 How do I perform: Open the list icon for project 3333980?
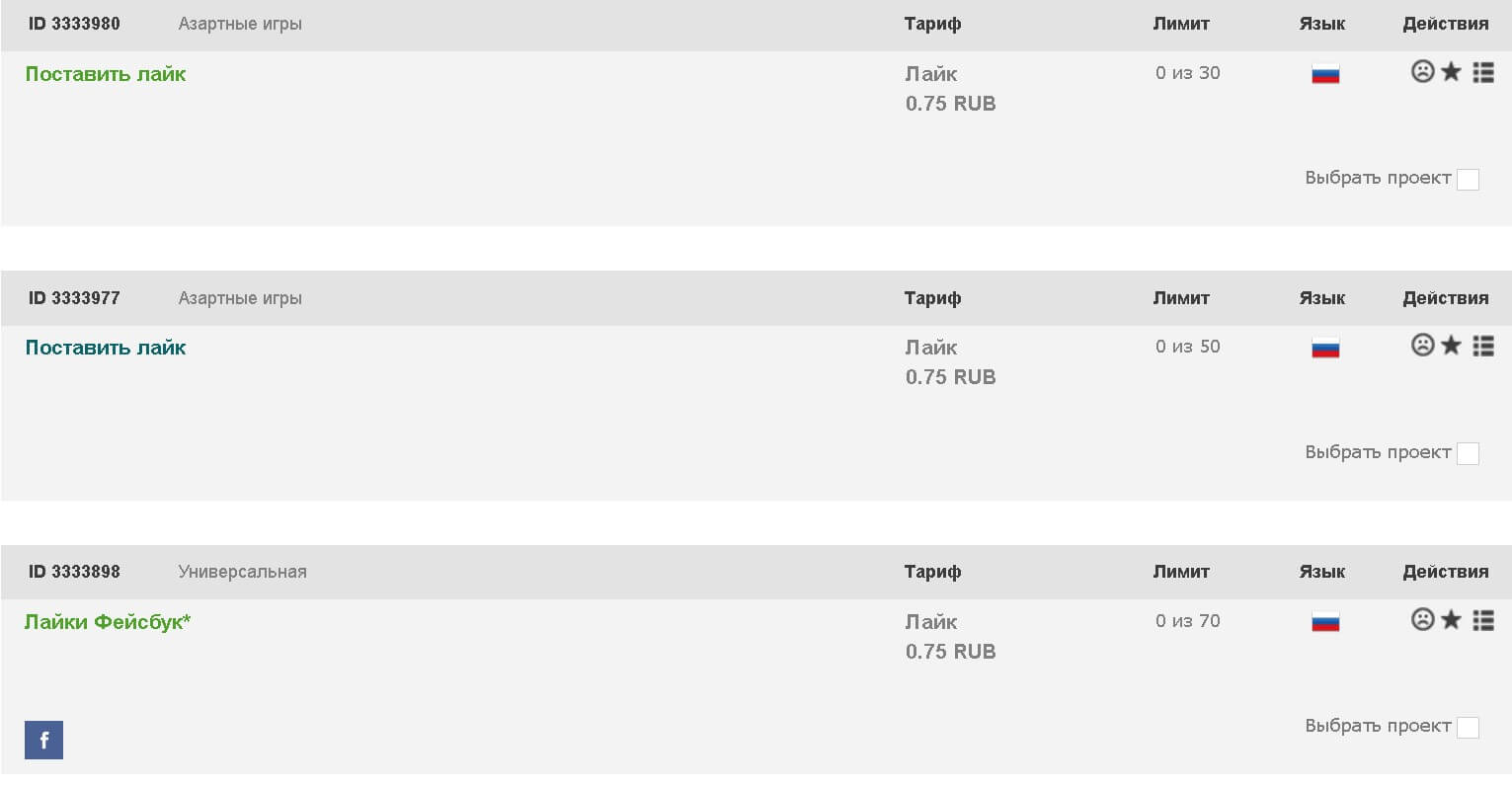[x=1483, y=72]
